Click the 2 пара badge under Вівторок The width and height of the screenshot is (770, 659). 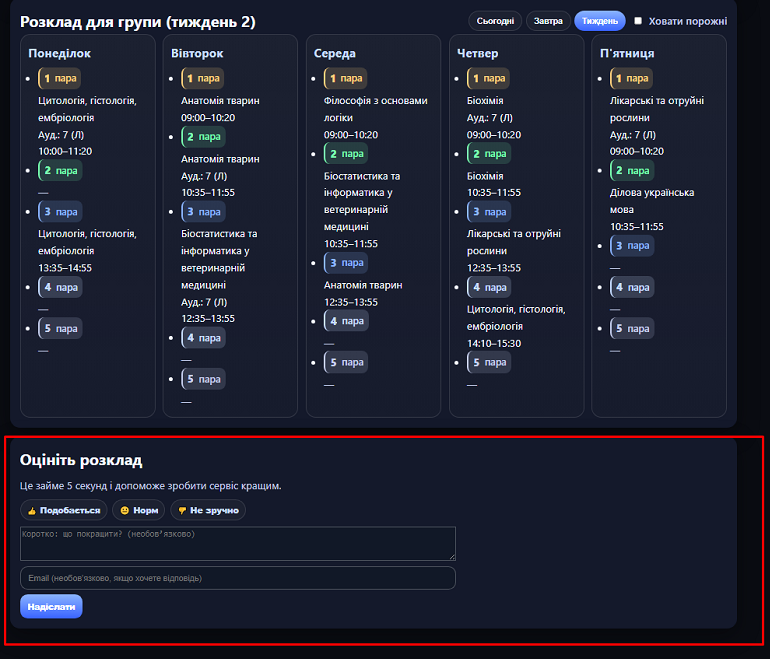click(x=203, y=136)
